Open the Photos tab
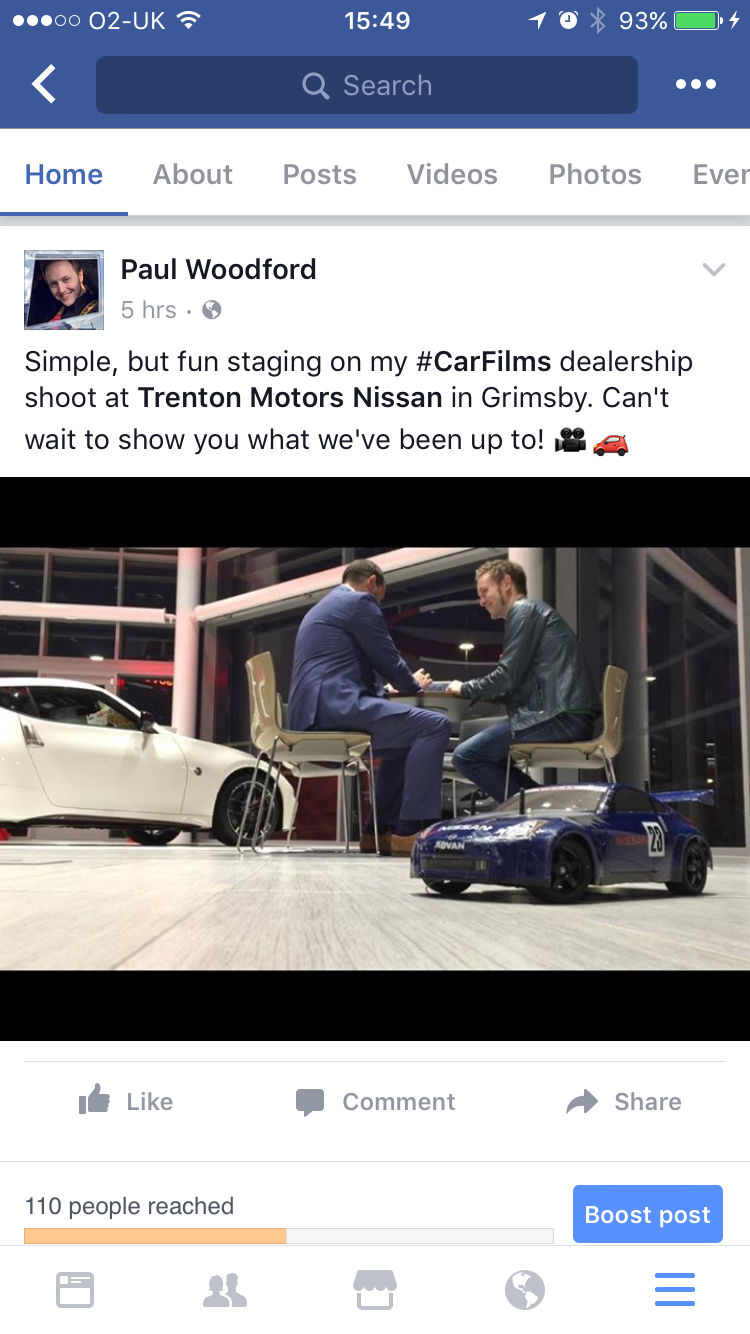 pos(595,174)
